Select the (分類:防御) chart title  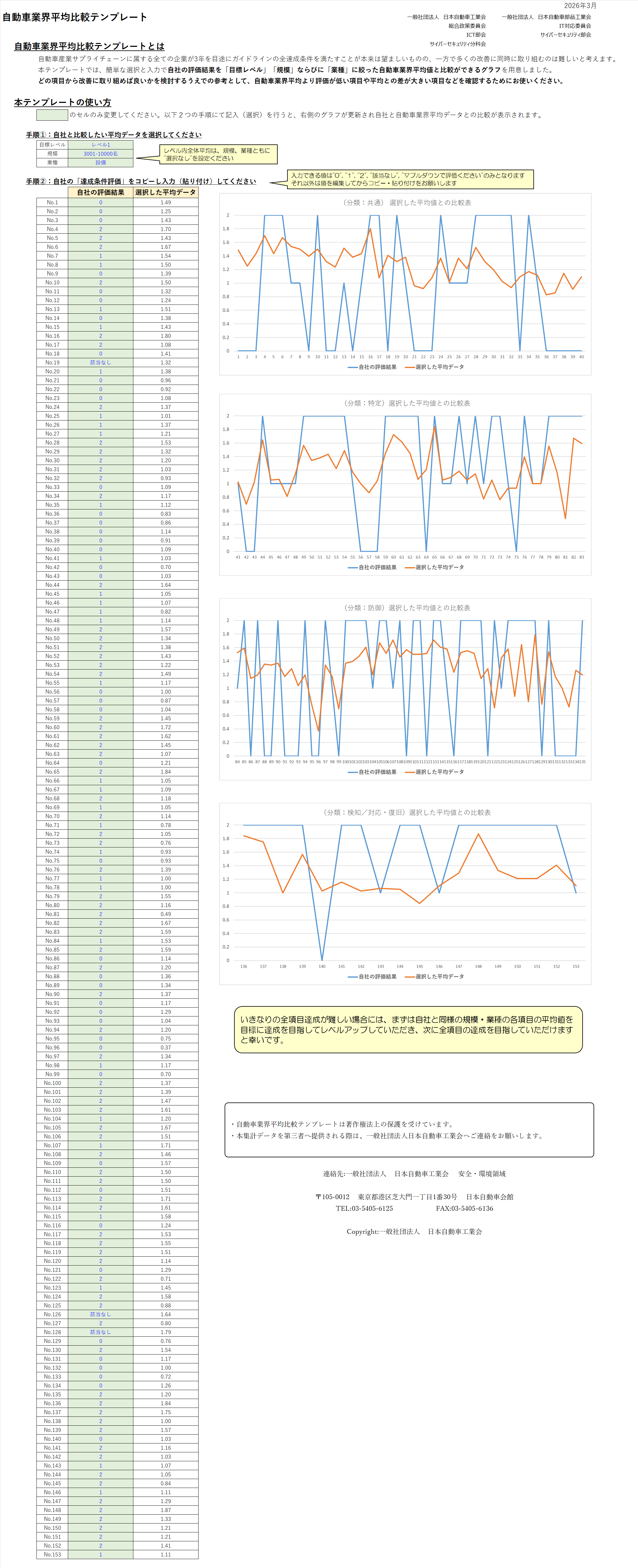(406, 608)
